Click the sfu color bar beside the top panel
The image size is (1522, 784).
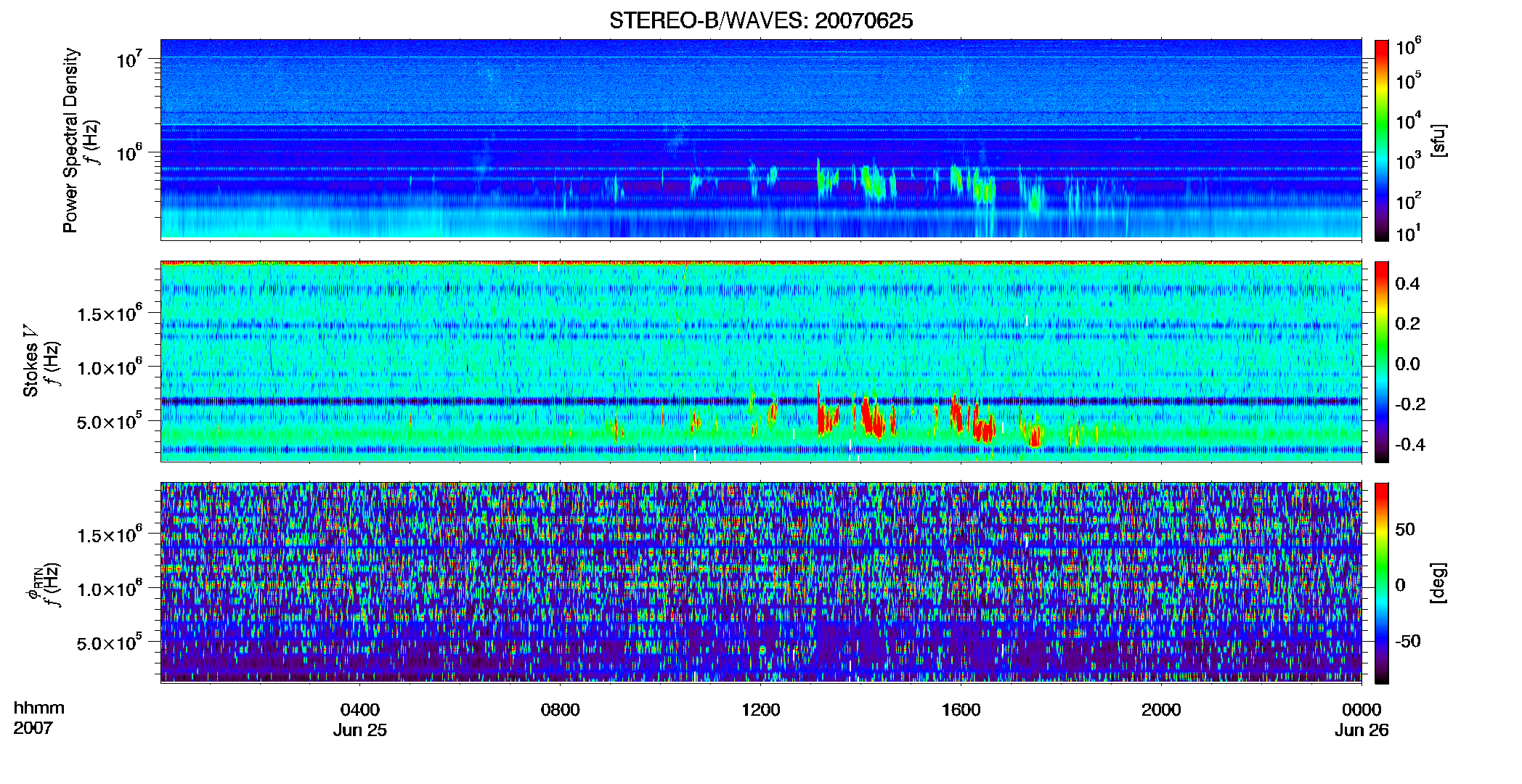click(1382, 140)
